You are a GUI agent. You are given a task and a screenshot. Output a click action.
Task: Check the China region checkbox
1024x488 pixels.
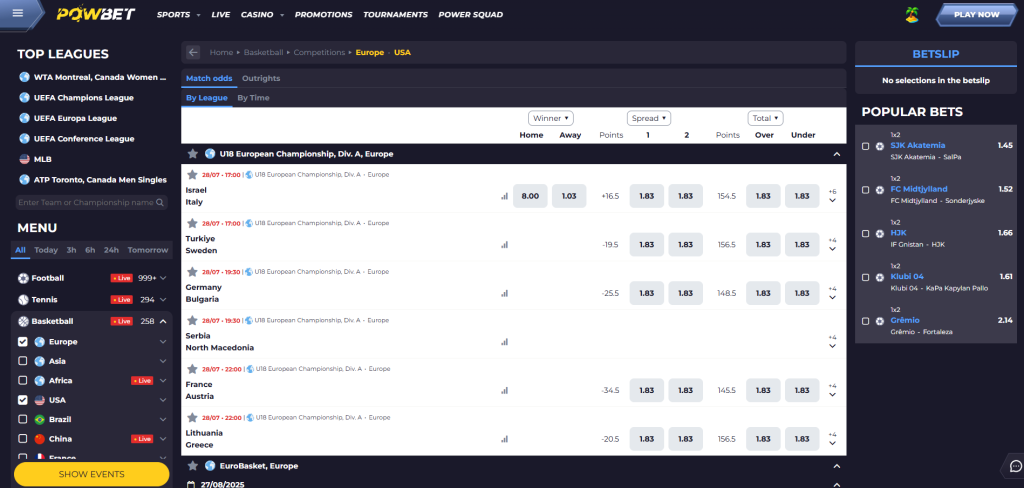pyautogui.click(x=23, y=438)
